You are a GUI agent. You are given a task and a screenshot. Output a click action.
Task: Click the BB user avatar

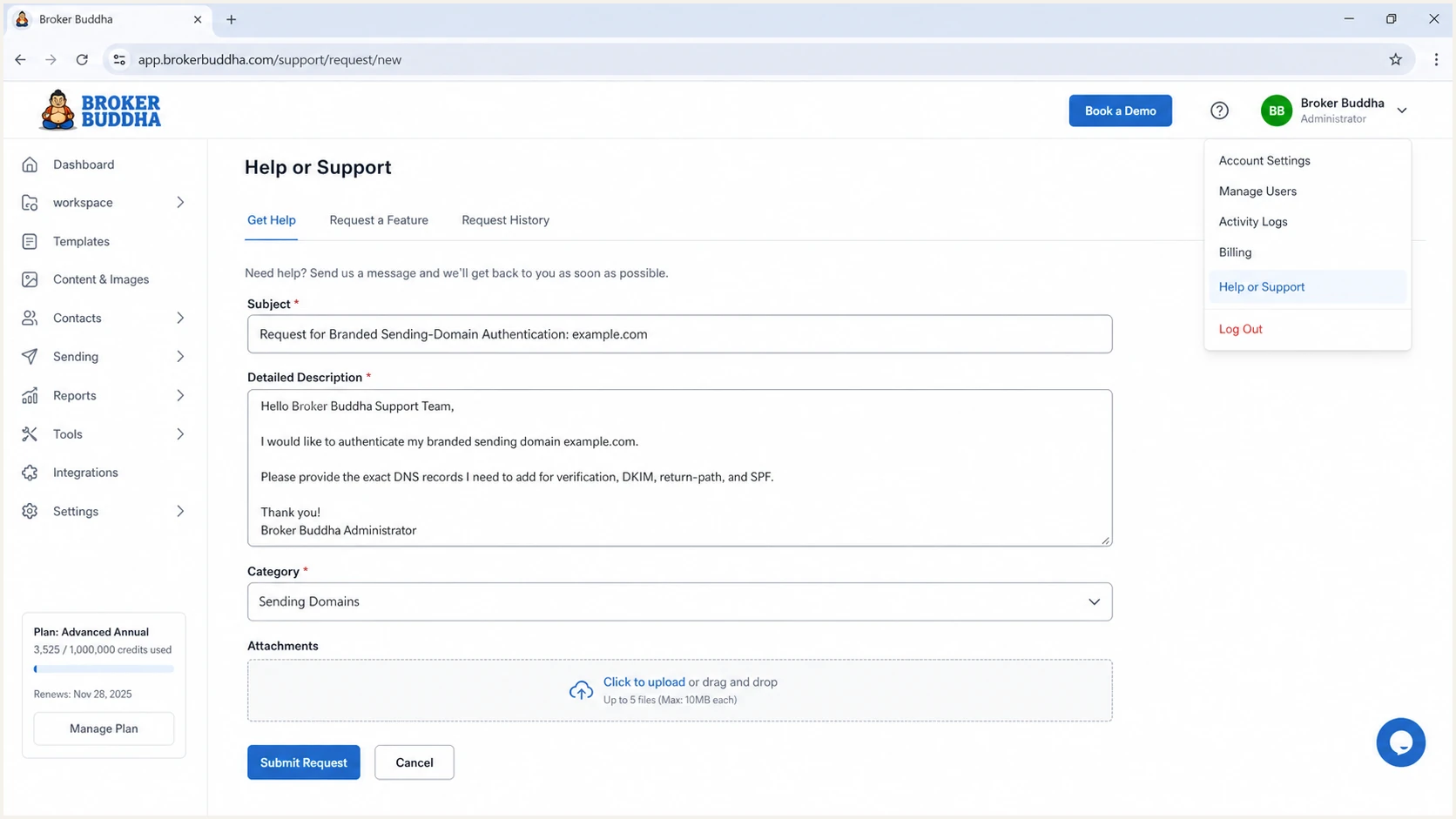pyautogui.click(x=1276, y=111)
